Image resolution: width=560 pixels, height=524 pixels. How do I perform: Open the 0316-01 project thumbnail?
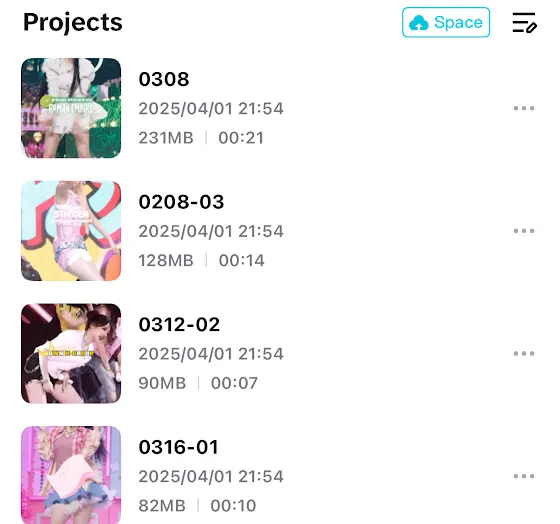point(71,475)
